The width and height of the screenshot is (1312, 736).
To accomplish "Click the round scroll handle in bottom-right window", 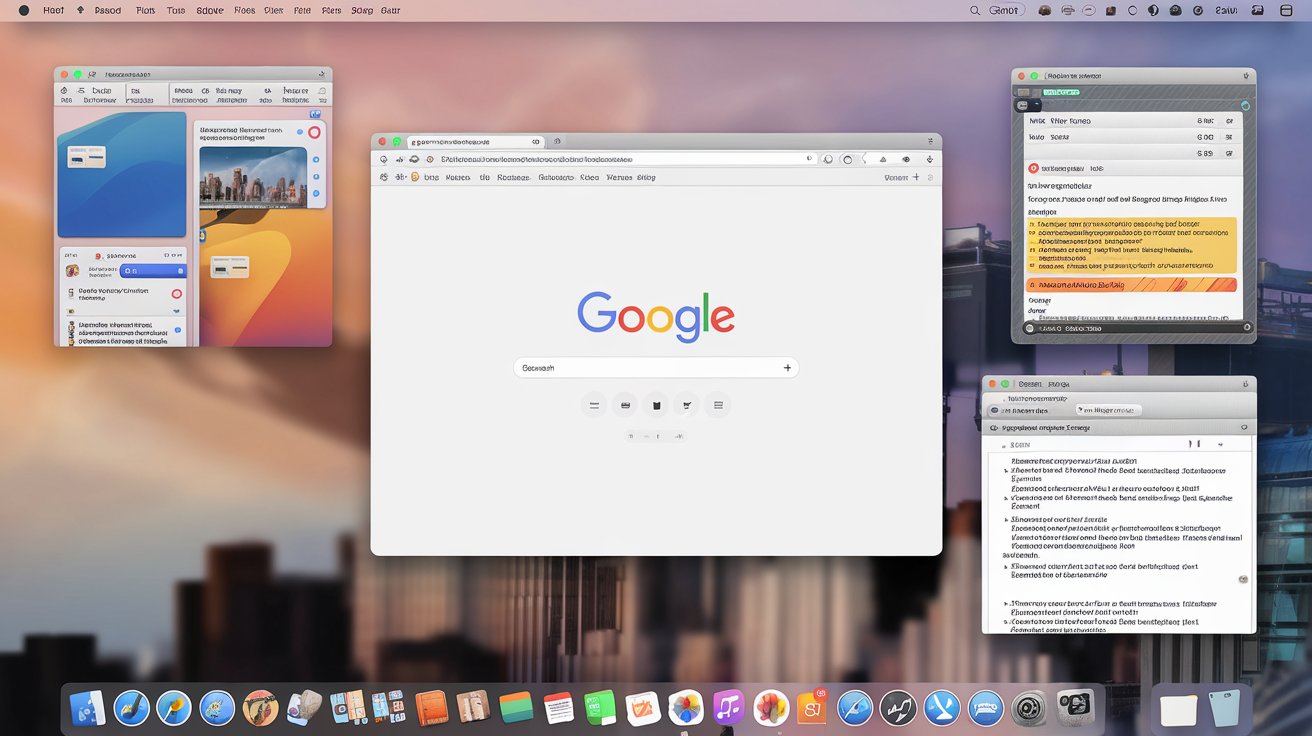I will coord(1243,579).
